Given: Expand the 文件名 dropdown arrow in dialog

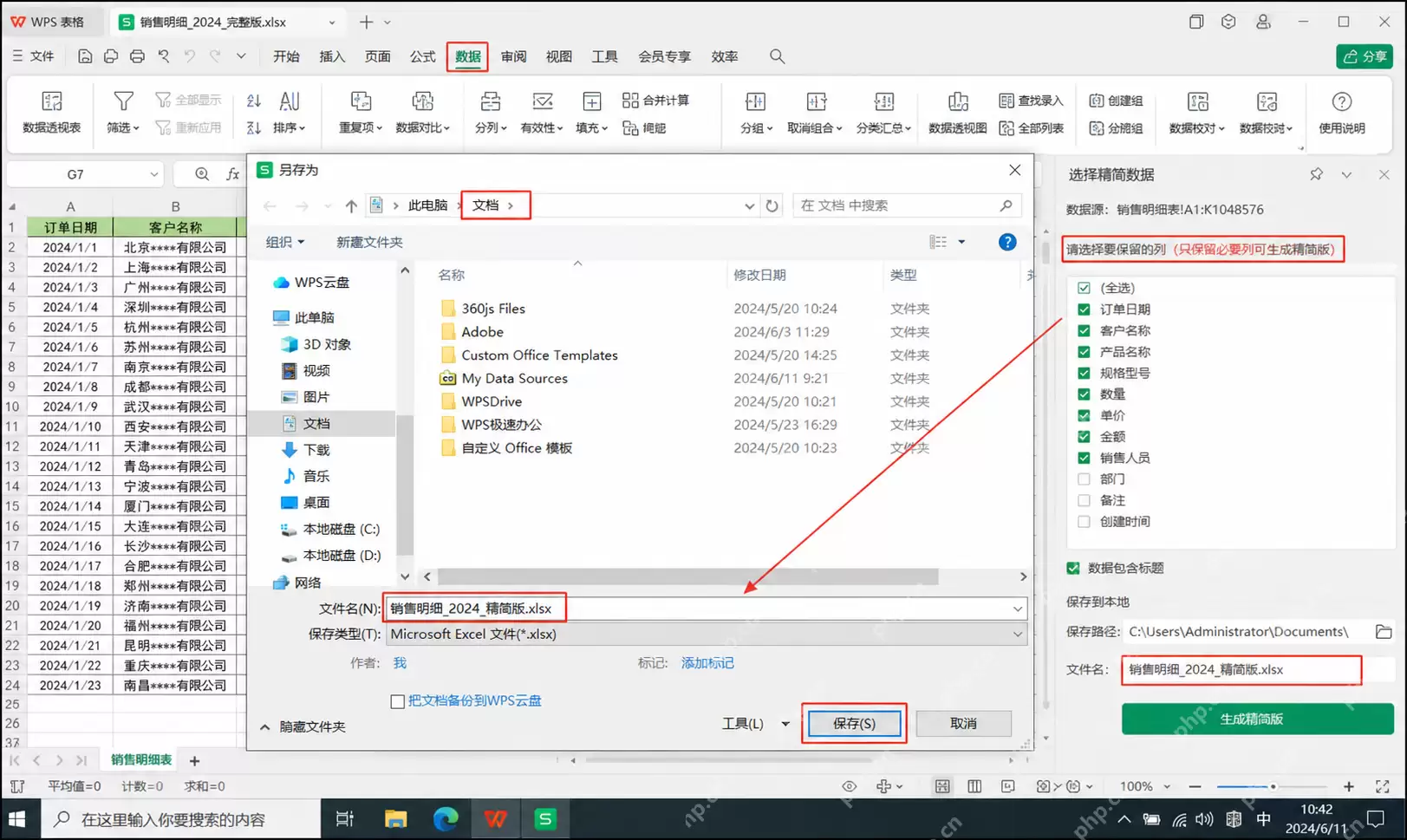Looking at the screenshot, I should [x=1017, y=609].
